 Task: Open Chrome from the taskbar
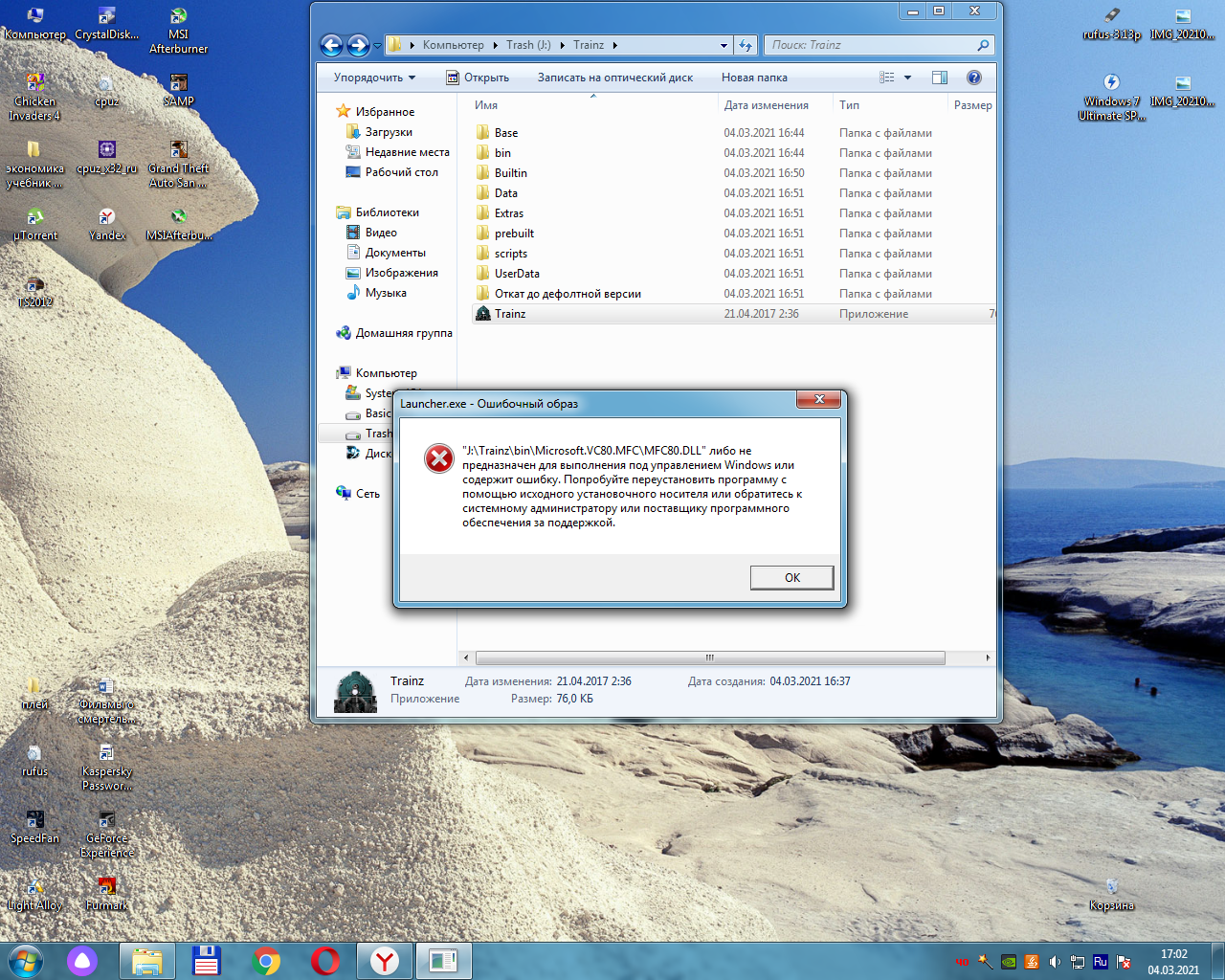267,961
